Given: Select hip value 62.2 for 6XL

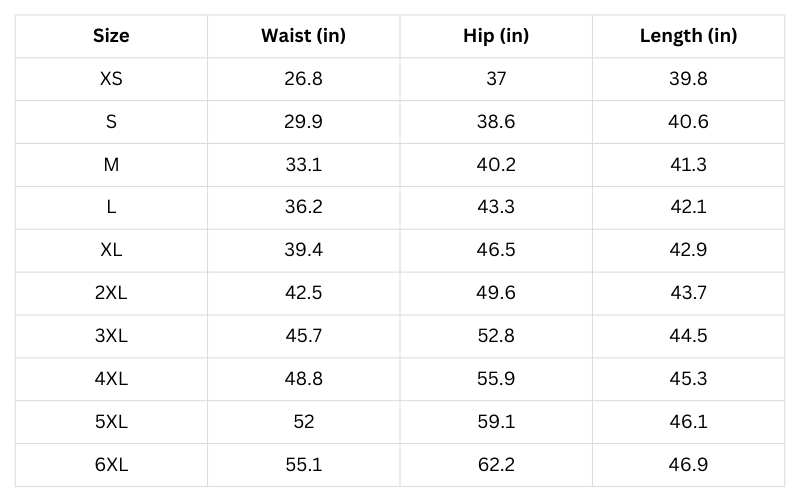Looking at the screenshot, I should coord(496,464).
